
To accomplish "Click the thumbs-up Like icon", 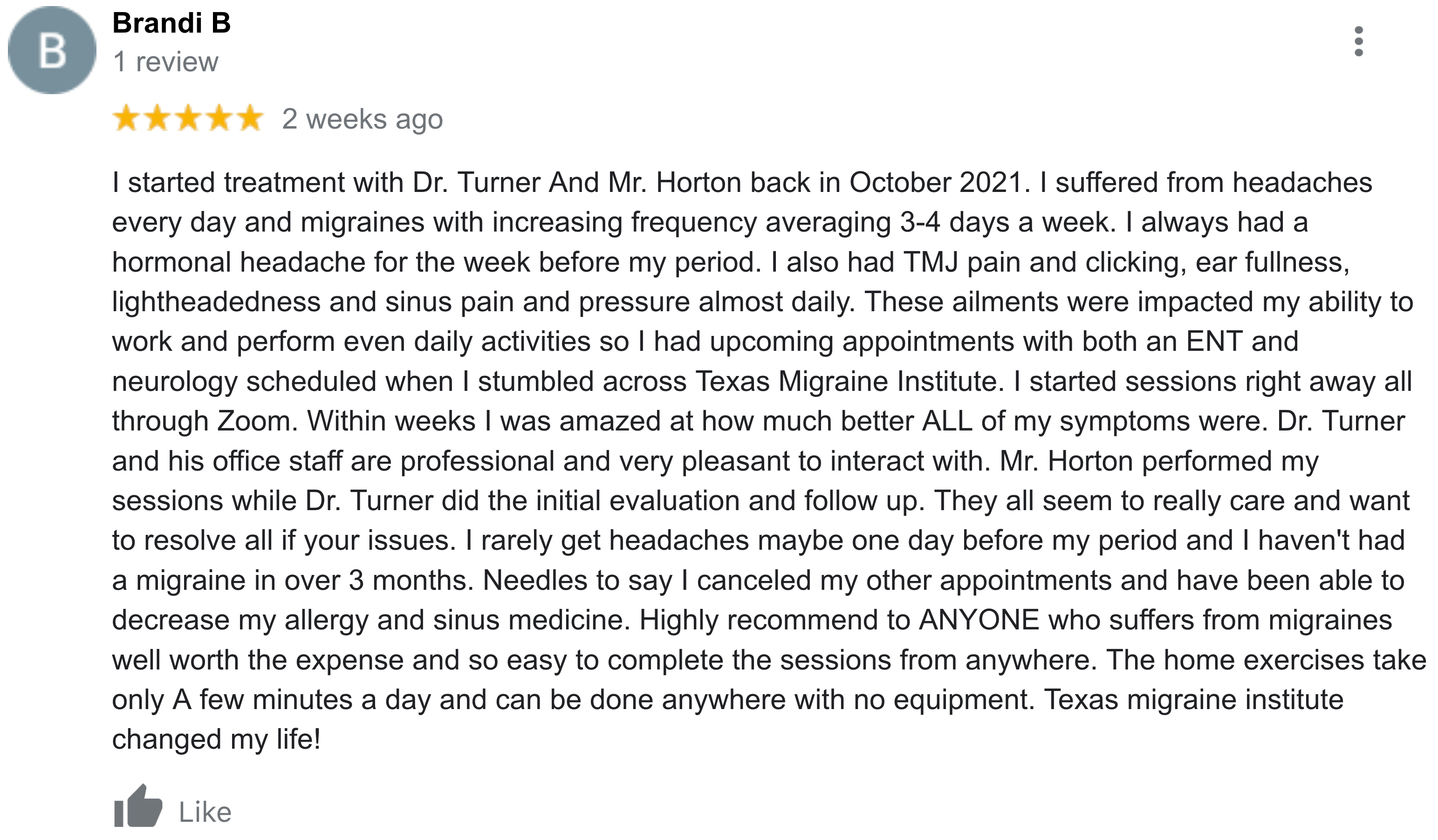I will click(138, 806).
